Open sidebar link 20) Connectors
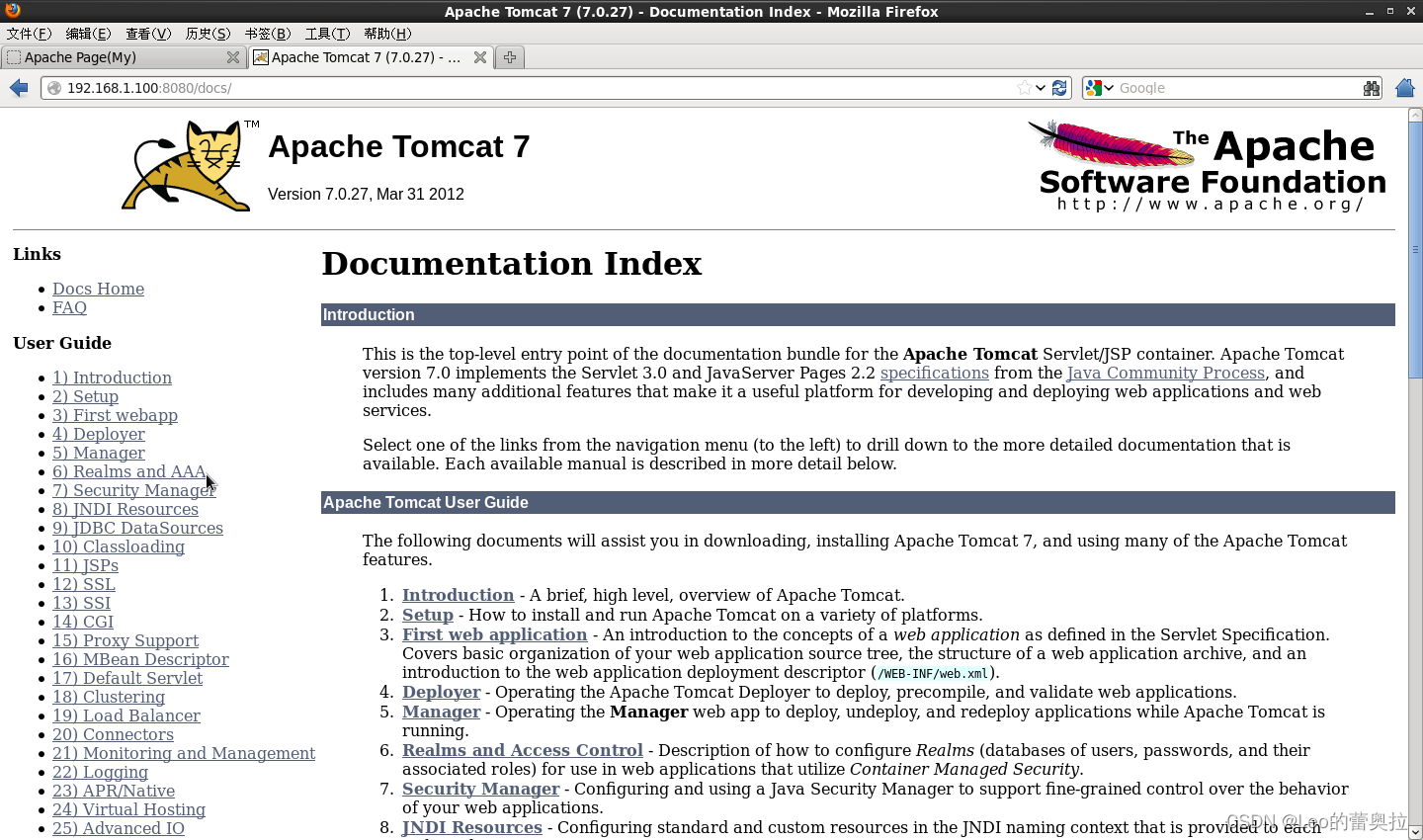The width and height of the screenshot is (1423, 840). click(113, 734)
